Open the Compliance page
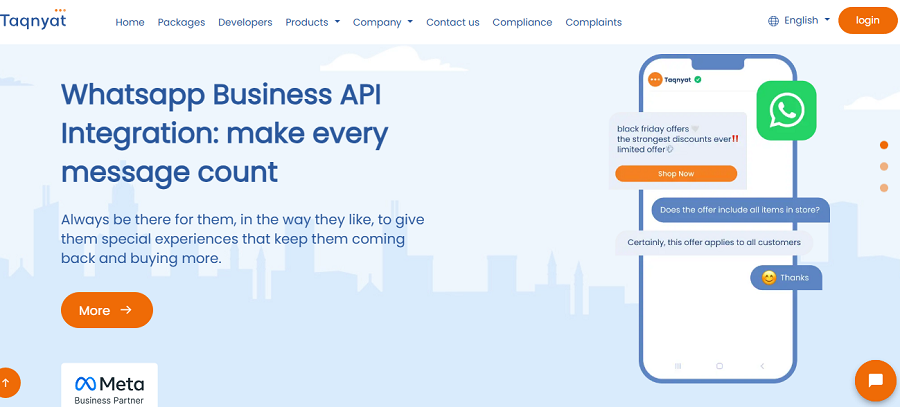Image resolution: width=900 pixels, height=407 pixels. (522, 22)
